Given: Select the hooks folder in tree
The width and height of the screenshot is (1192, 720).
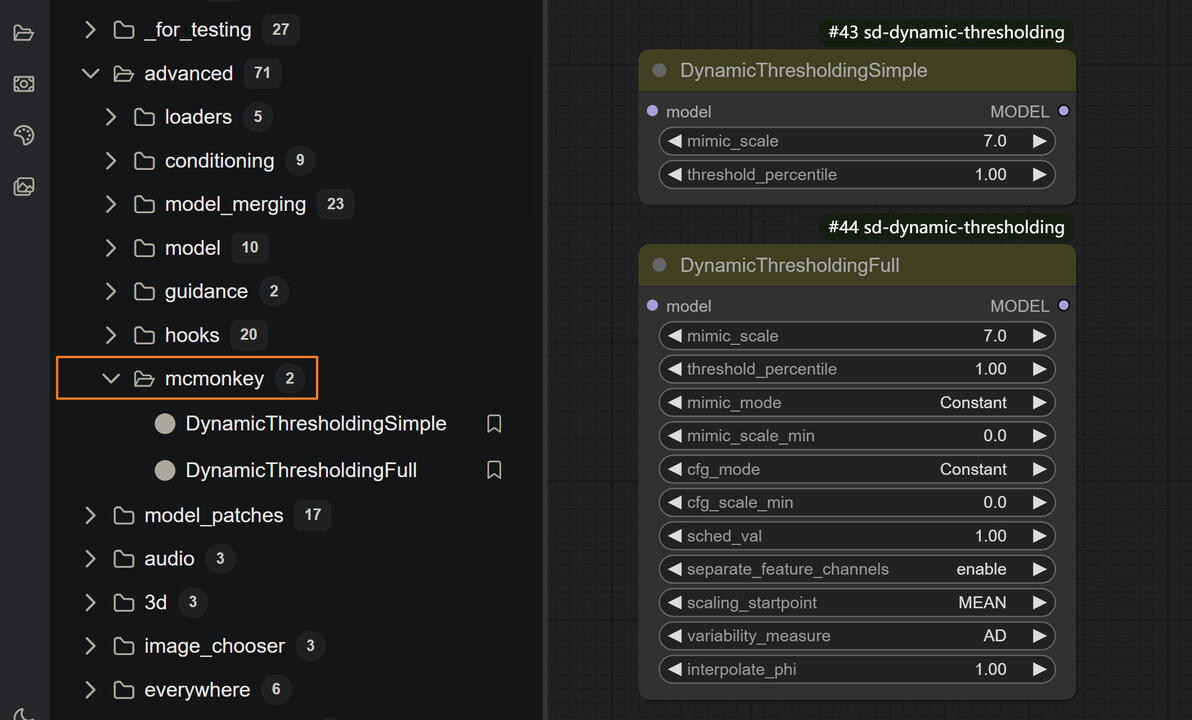Looking at the screenshot, I should pos(191,335).
